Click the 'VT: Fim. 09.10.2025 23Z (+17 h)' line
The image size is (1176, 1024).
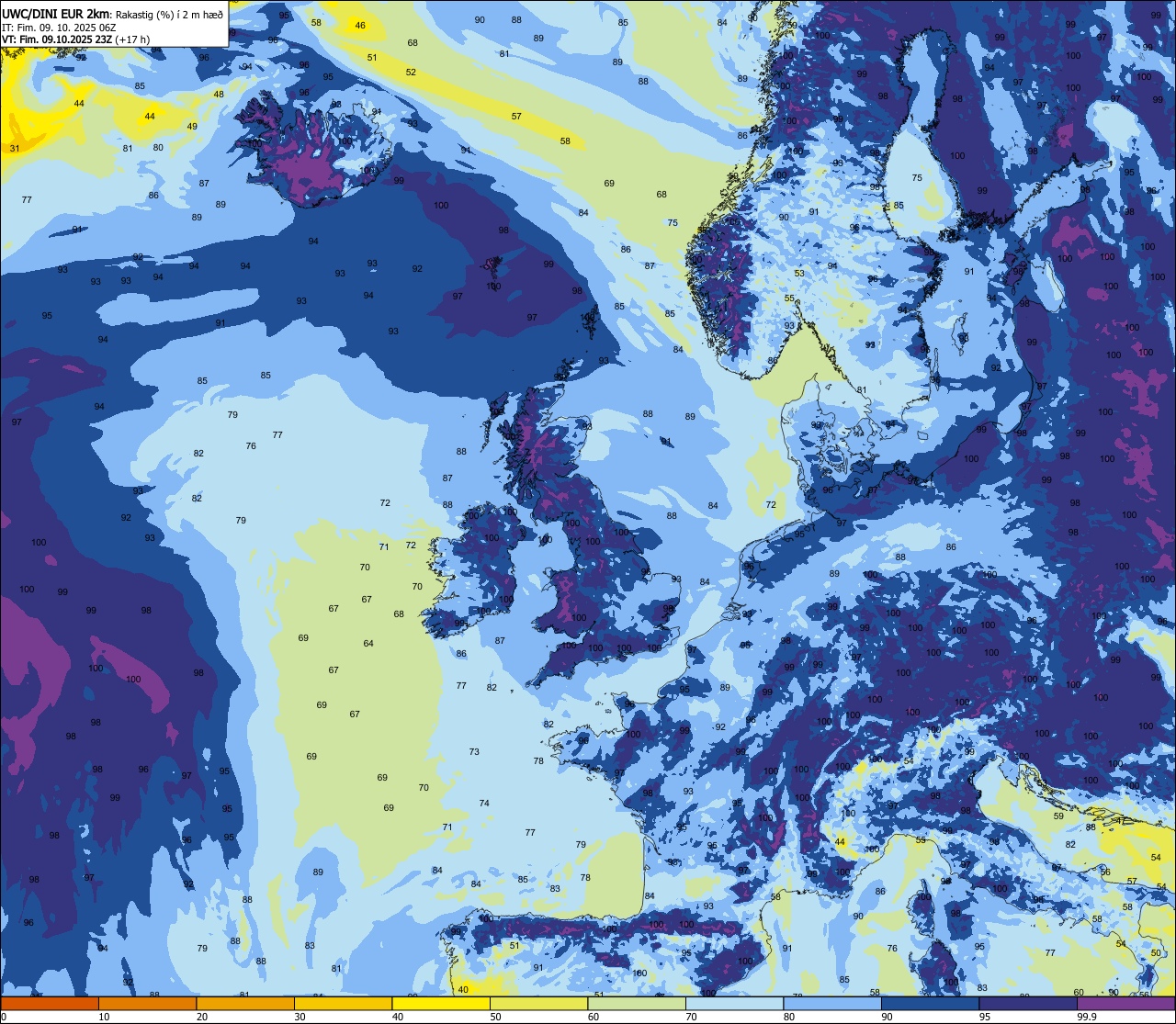click(75, 39)
